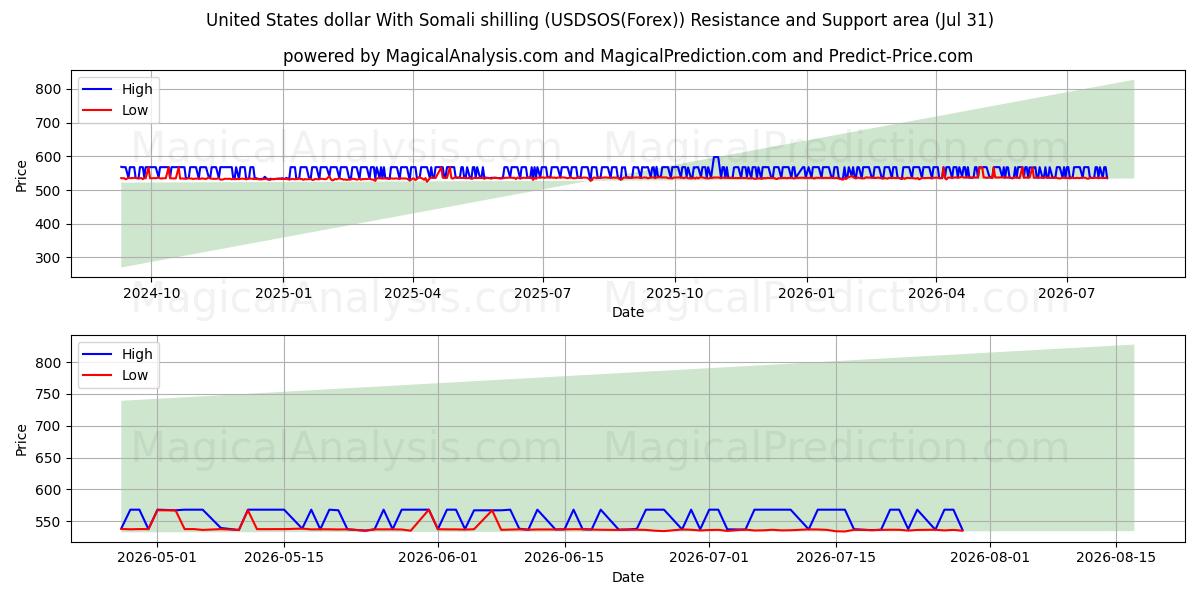Click the 2026-08-15 date tick label

(1116, 559)
